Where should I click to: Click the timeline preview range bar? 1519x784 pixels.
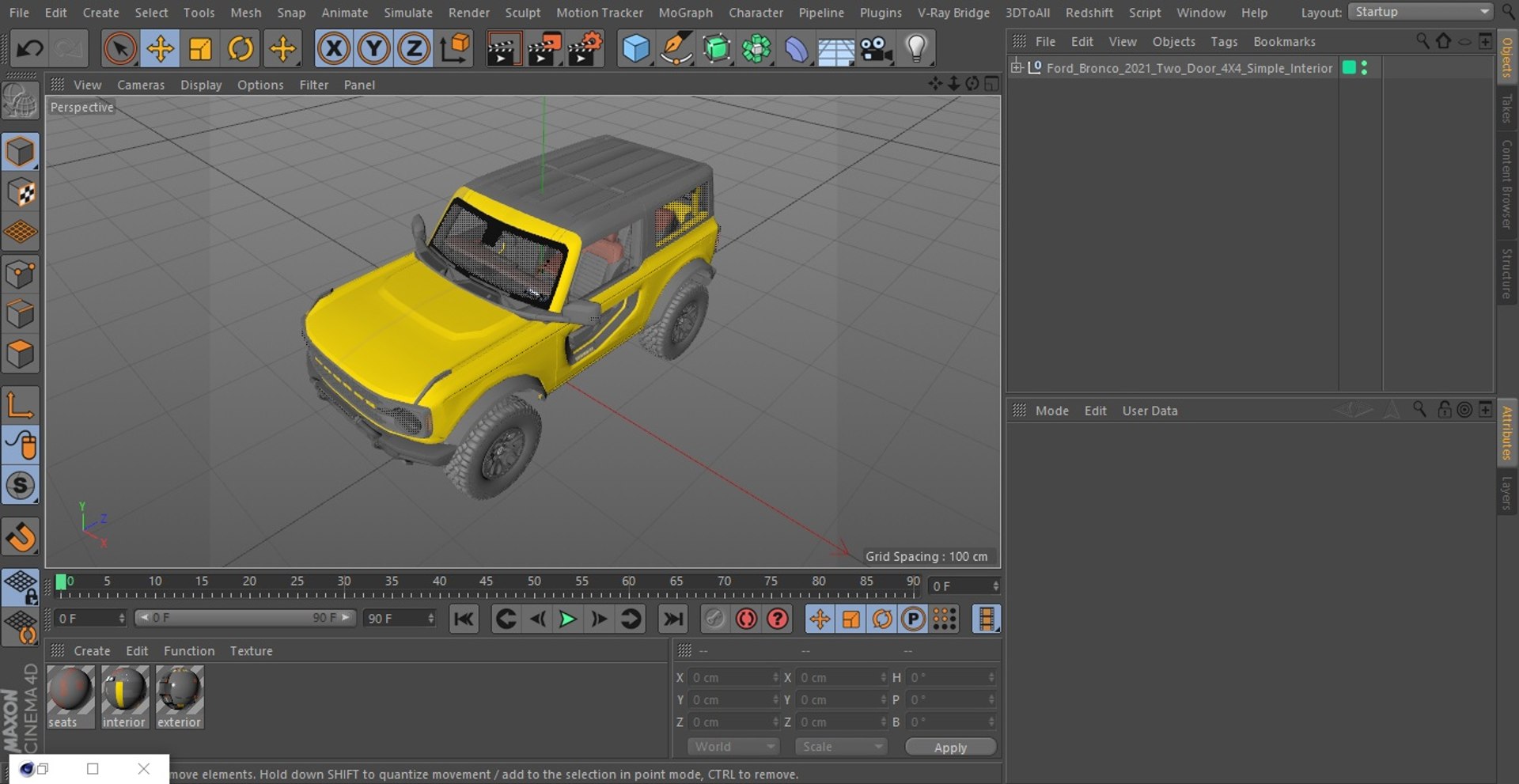(x=245, y=618)
